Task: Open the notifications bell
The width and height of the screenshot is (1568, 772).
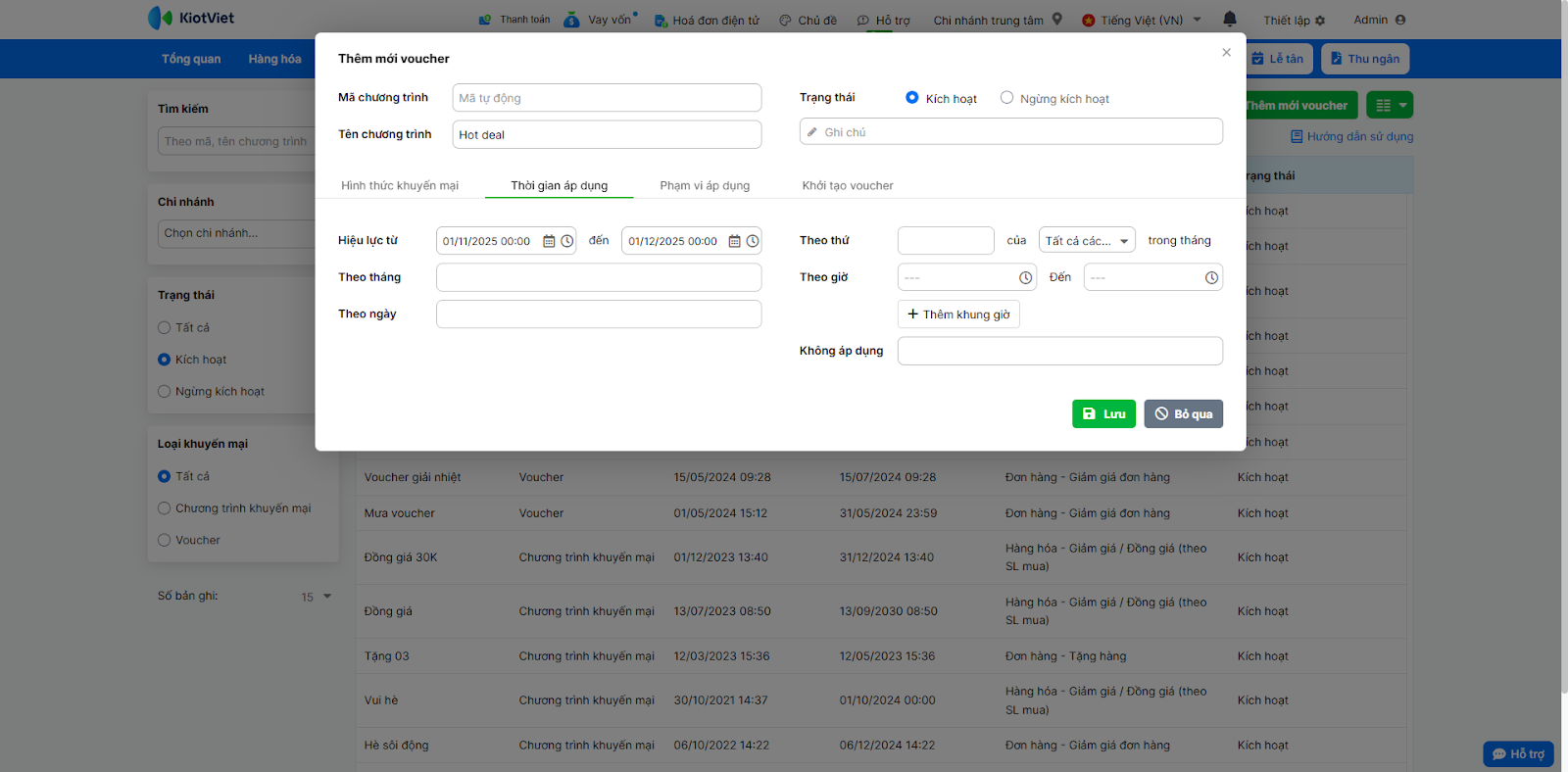Action: click(x=1230, y=20)
